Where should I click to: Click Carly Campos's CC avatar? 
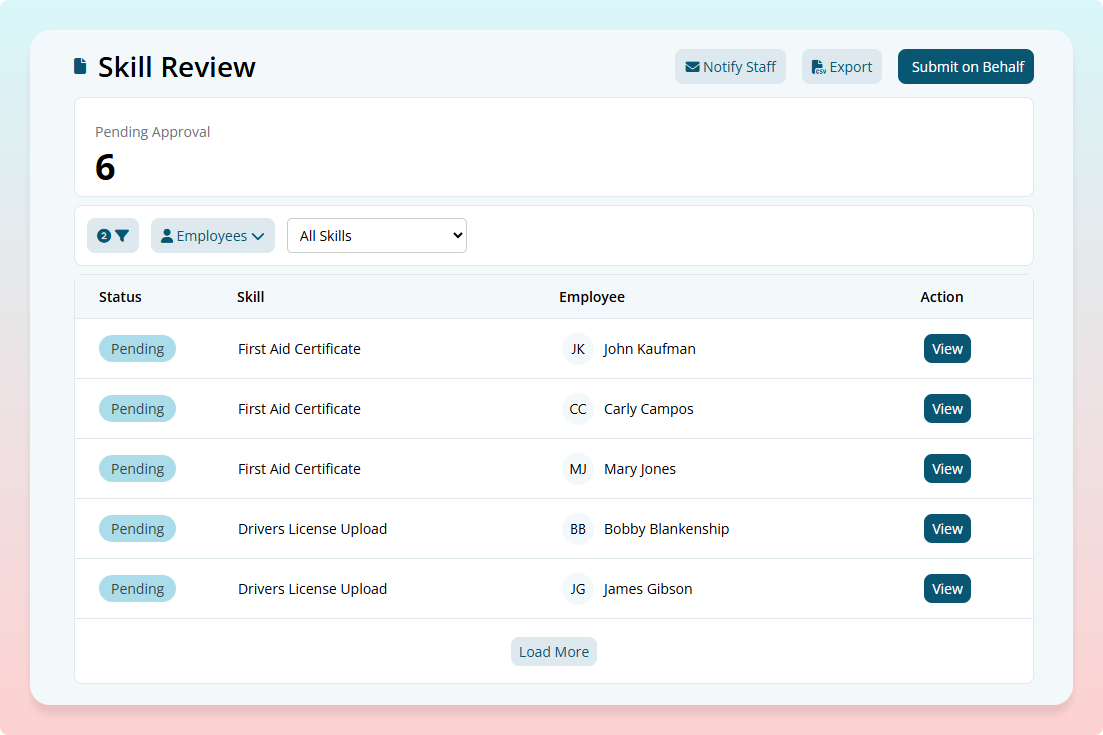point(577,408)
